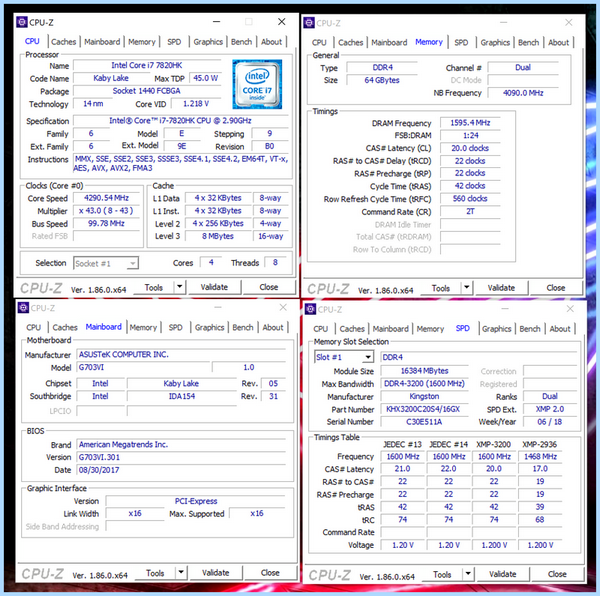
Task: Click the 1468 MHz XMP-2936 frequency cell
Action: [540, 456]
